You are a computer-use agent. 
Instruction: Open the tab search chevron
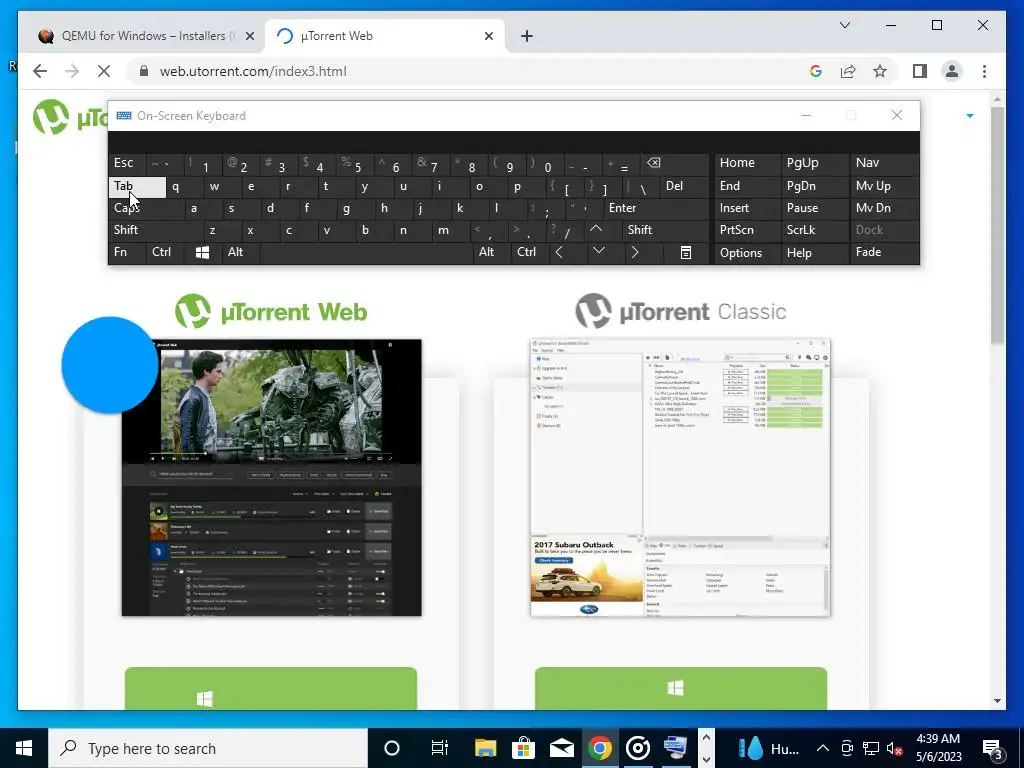[x=844, y=25]
